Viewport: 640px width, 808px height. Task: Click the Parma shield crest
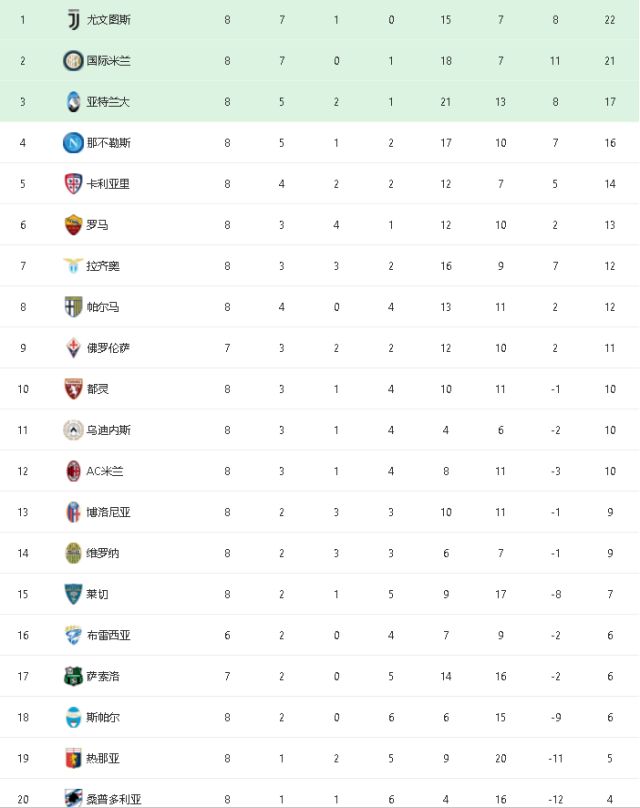pyautogui.click(x=73, y=307)
